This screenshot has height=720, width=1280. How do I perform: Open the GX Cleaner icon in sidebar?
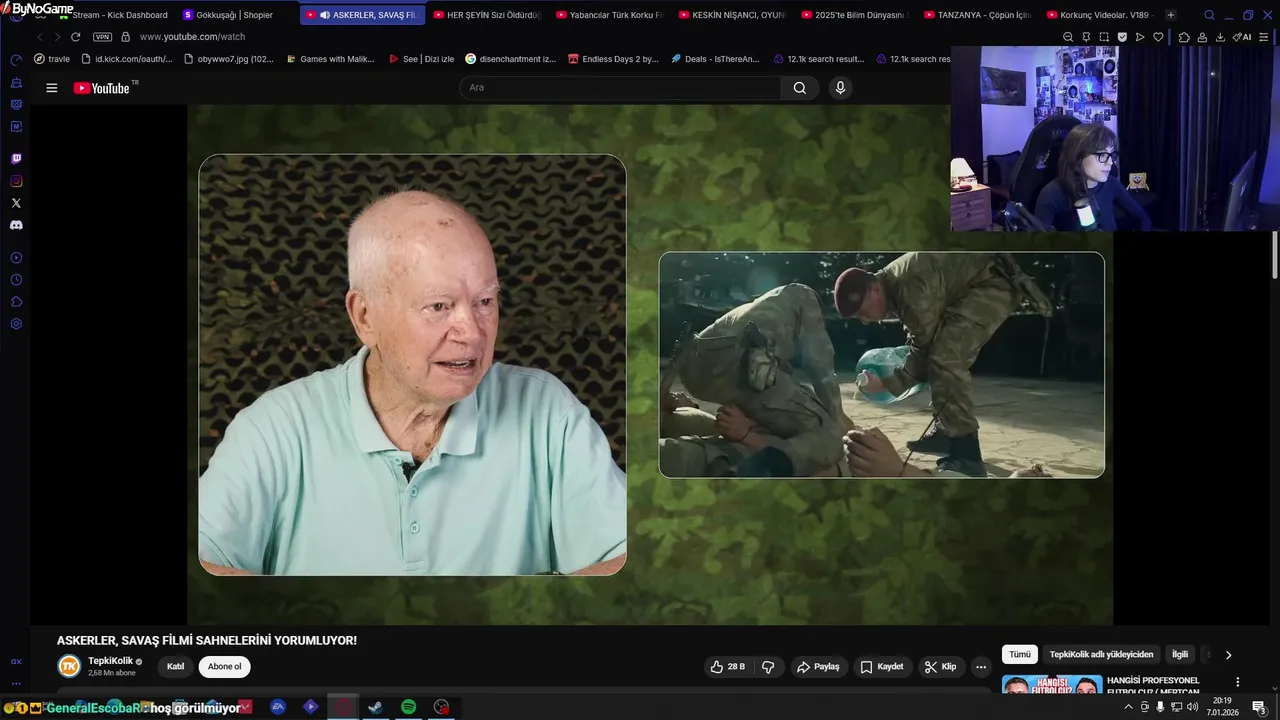point(16,82)
